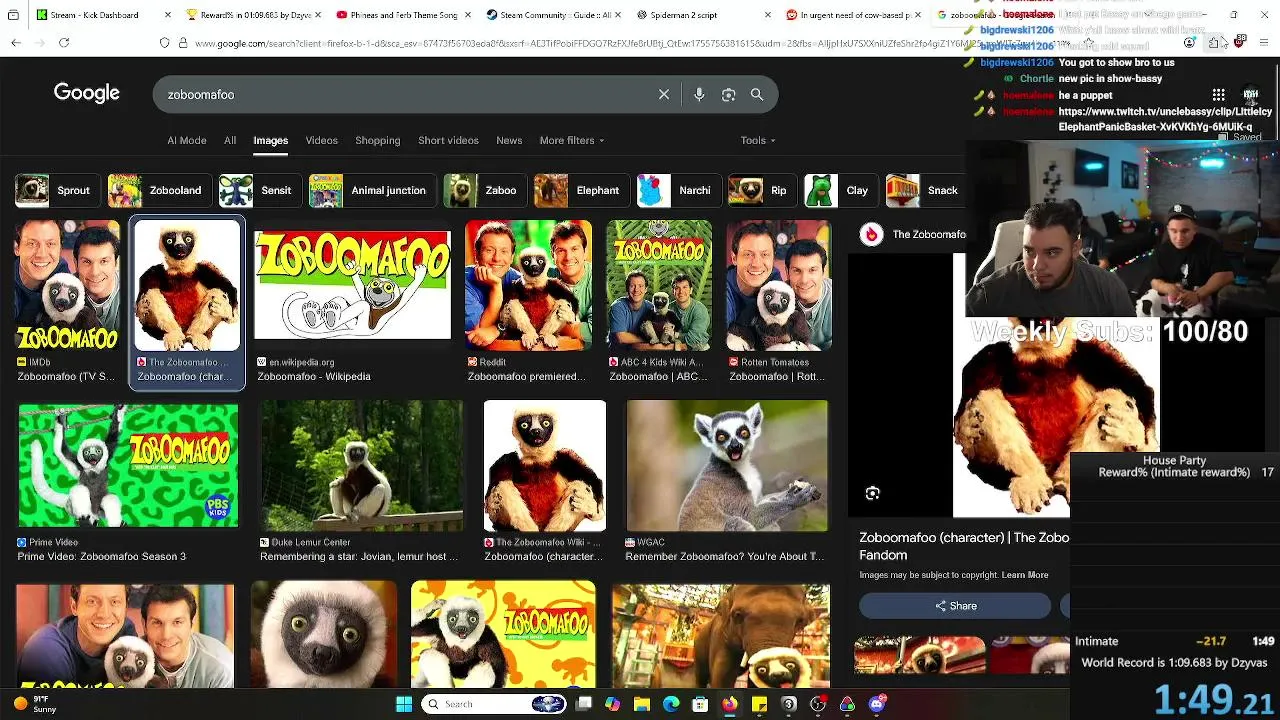Screen dimensions: 1280x720
Task: Select the Zaboo filter chip
Action: pyautogui.click(x=485, y=190)
